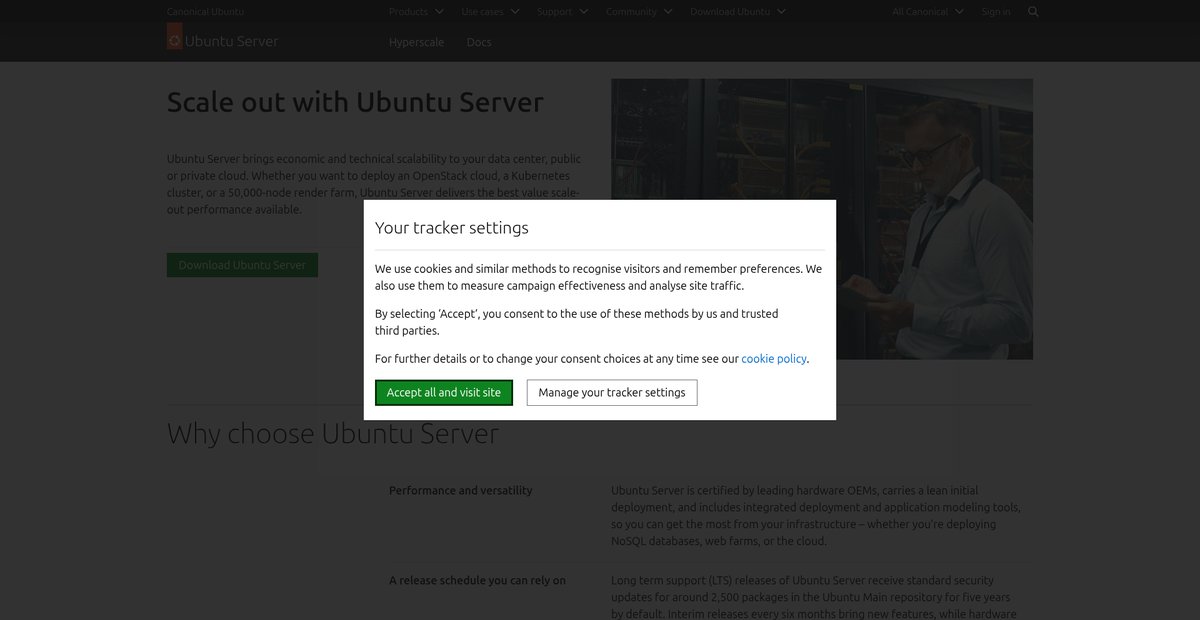Image resolution: width=1200 pixels, height=620 pixels.
Task: Open Manage your tracker settings
Action: 612,393
